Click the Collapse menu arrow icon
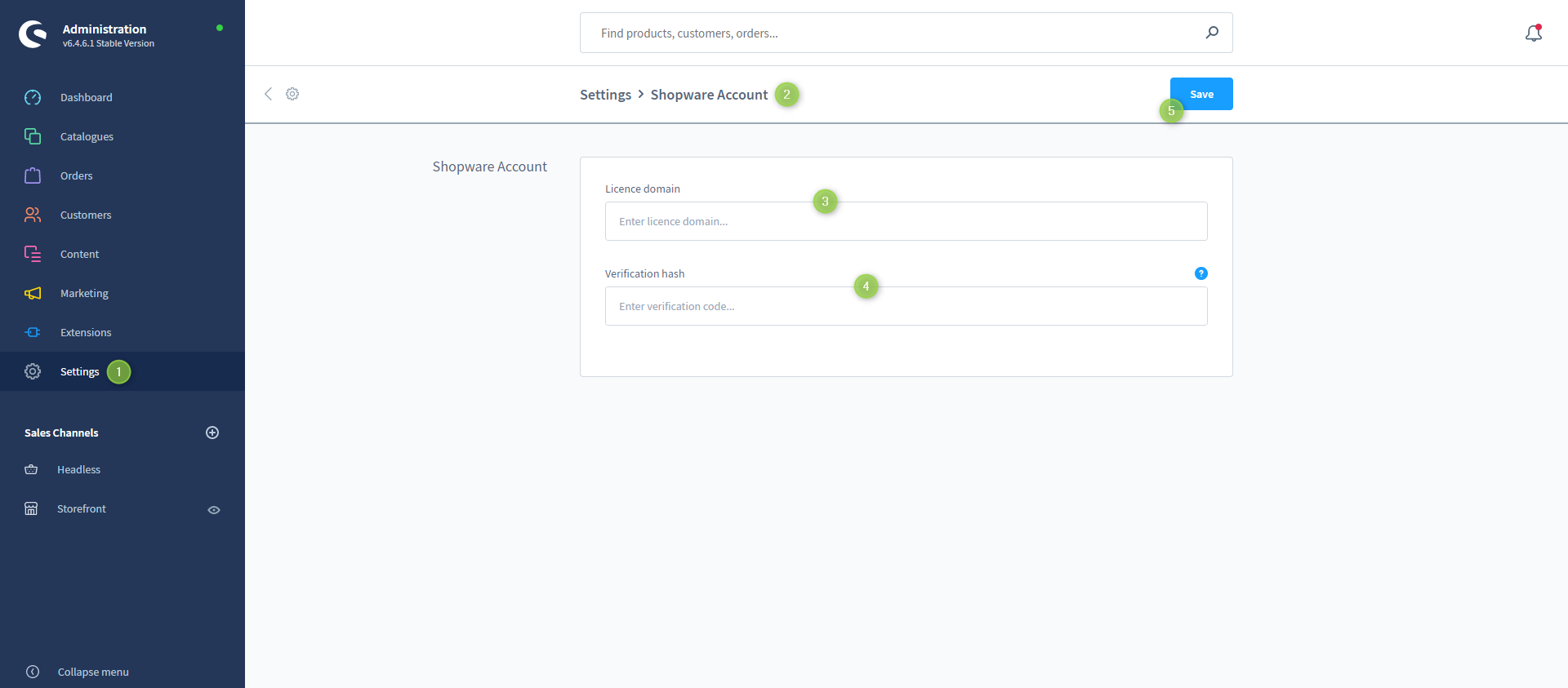 [x=33, y=672]
